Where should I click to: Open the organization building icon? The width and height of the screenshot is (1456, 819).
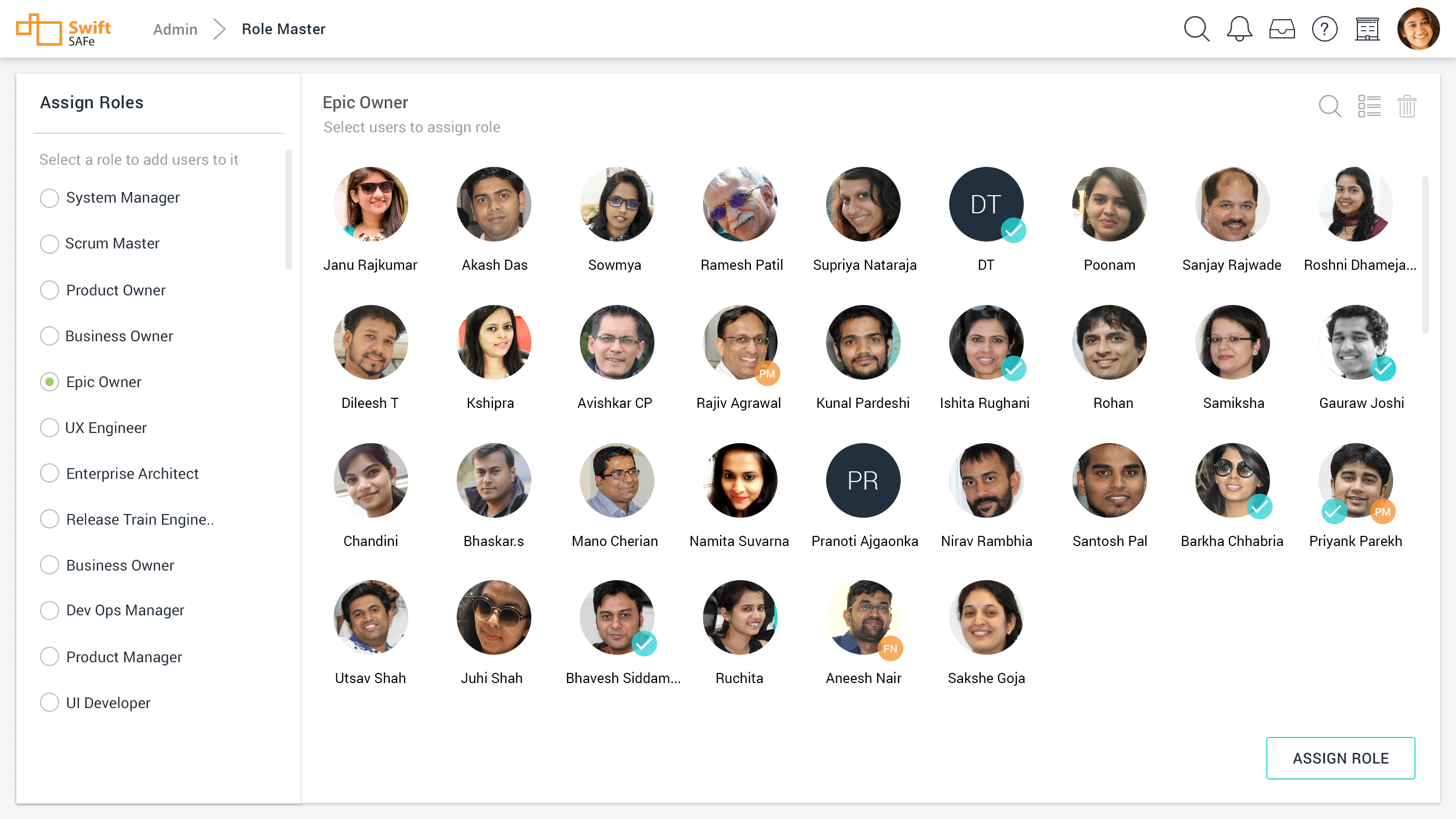point(1367,29)
